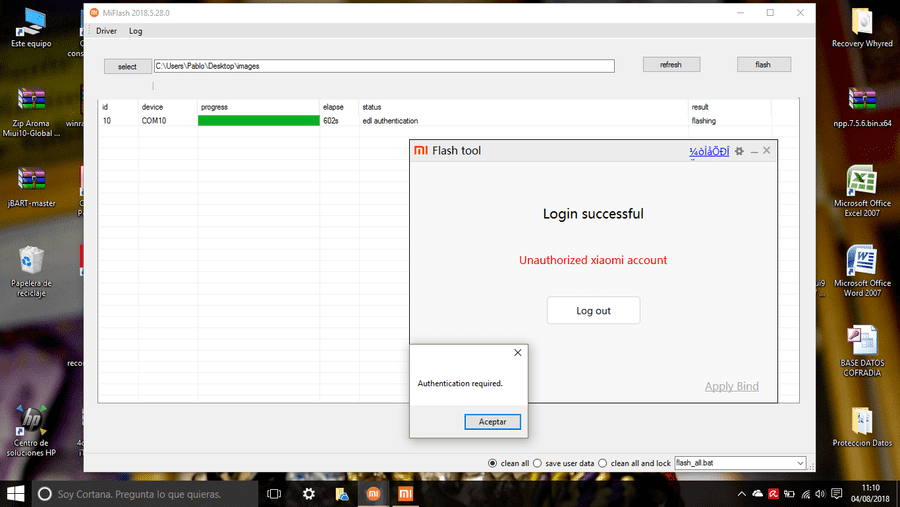Select the Centro de soluciones HP icon
This screenshot has width=900, height=507.
pos(31,431)
